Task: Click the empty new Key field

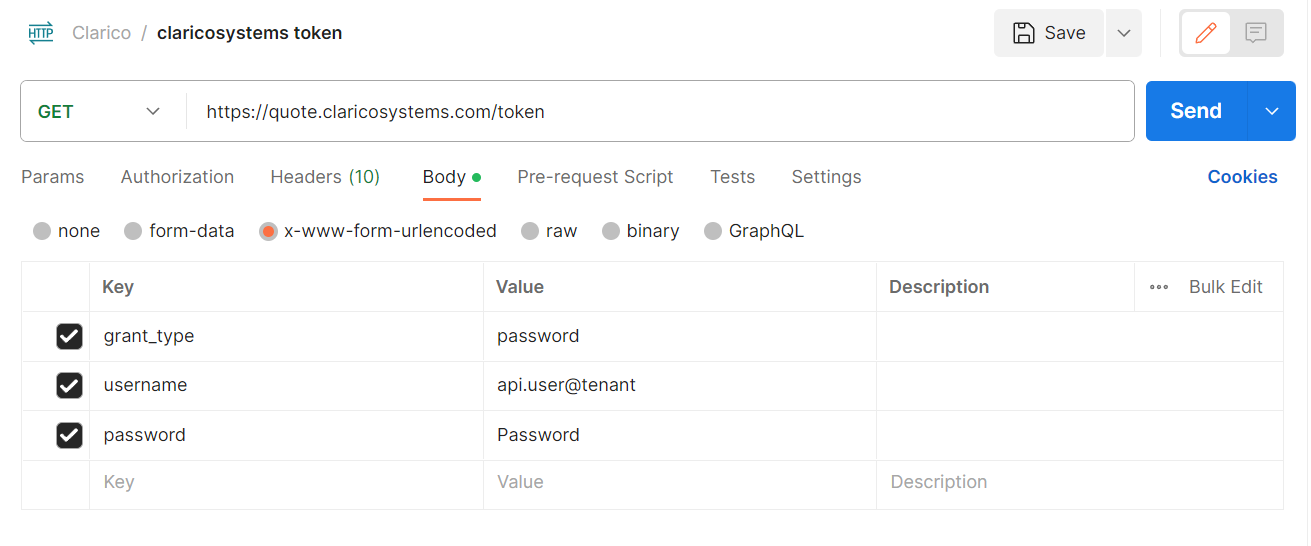Action: click(x=286, y=484)
